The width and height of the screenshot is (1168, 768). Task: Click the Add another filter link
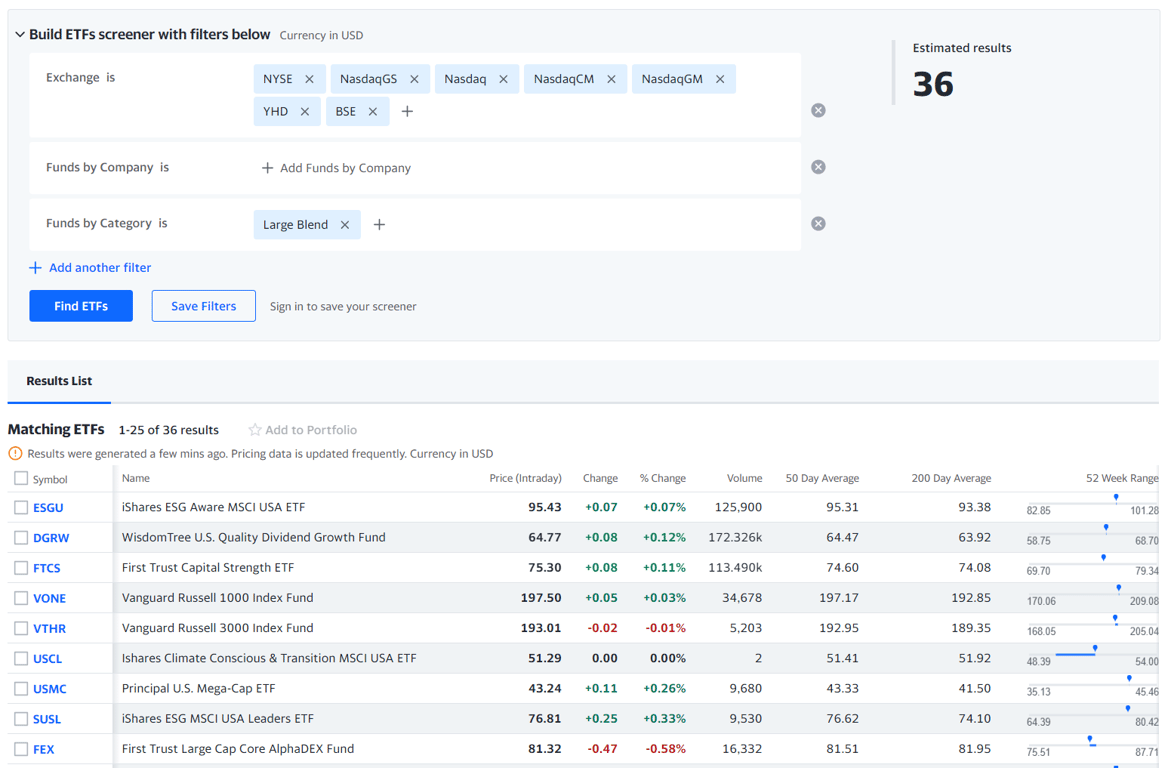tap(90, 267)
